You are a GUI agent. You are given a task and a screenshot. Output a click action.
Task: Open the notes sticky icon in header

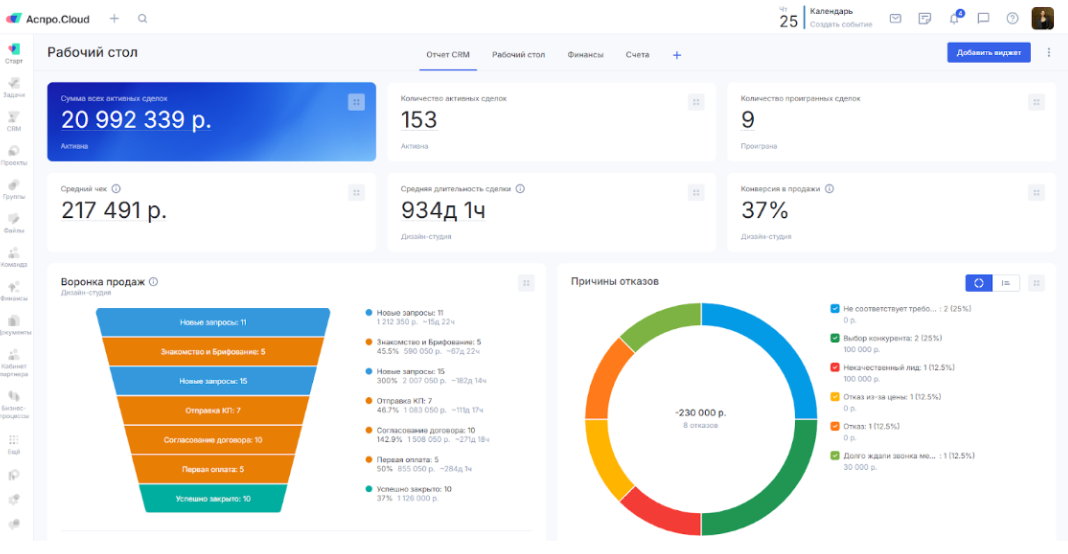(924, 18)
